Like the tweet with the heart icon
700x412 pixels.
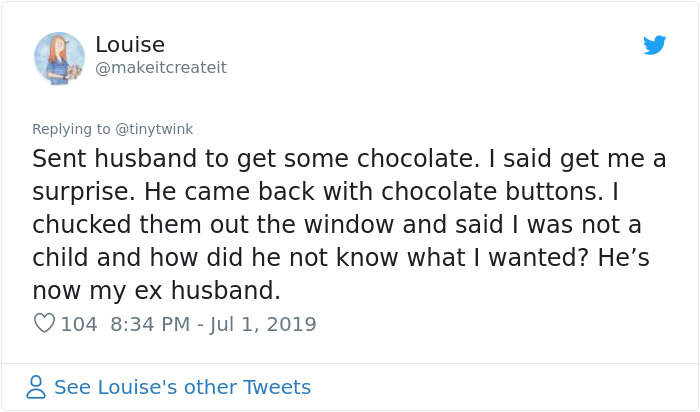point(44,324)
